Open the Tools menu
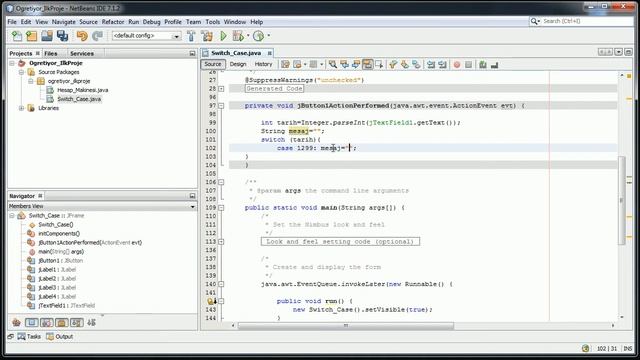The width and height of the screenshot is (640, 360). 213,22
